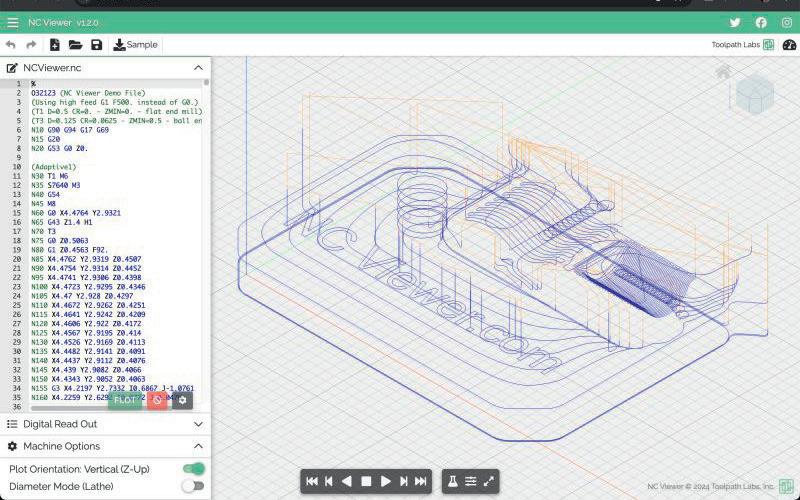Enable Diameter Mode (Lathe)
Screen dimensions: 800x500
(x=193, y=486)
